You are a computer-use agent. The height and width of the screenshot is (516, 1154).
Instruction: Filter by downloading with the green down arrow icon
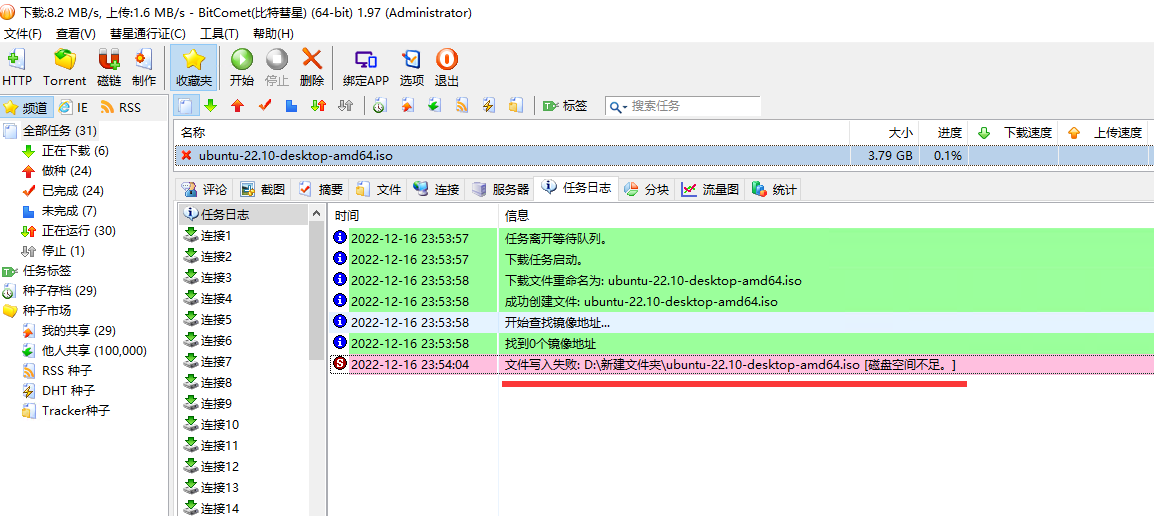[211, 106]
